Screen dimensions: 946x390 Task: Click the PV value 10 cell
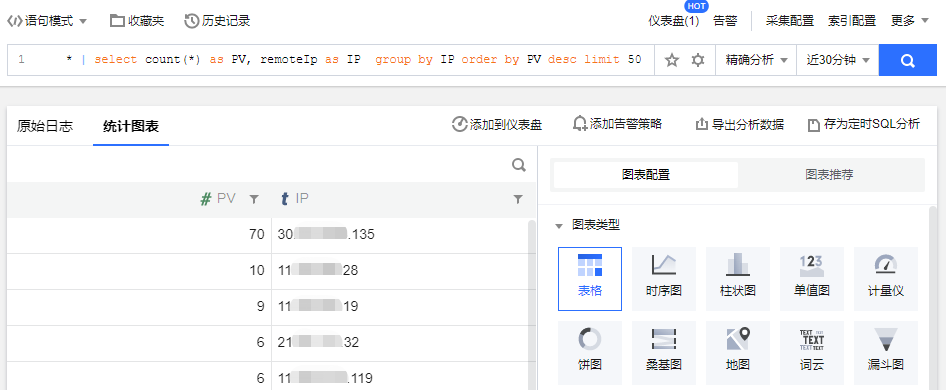click(x=139, y=271)
